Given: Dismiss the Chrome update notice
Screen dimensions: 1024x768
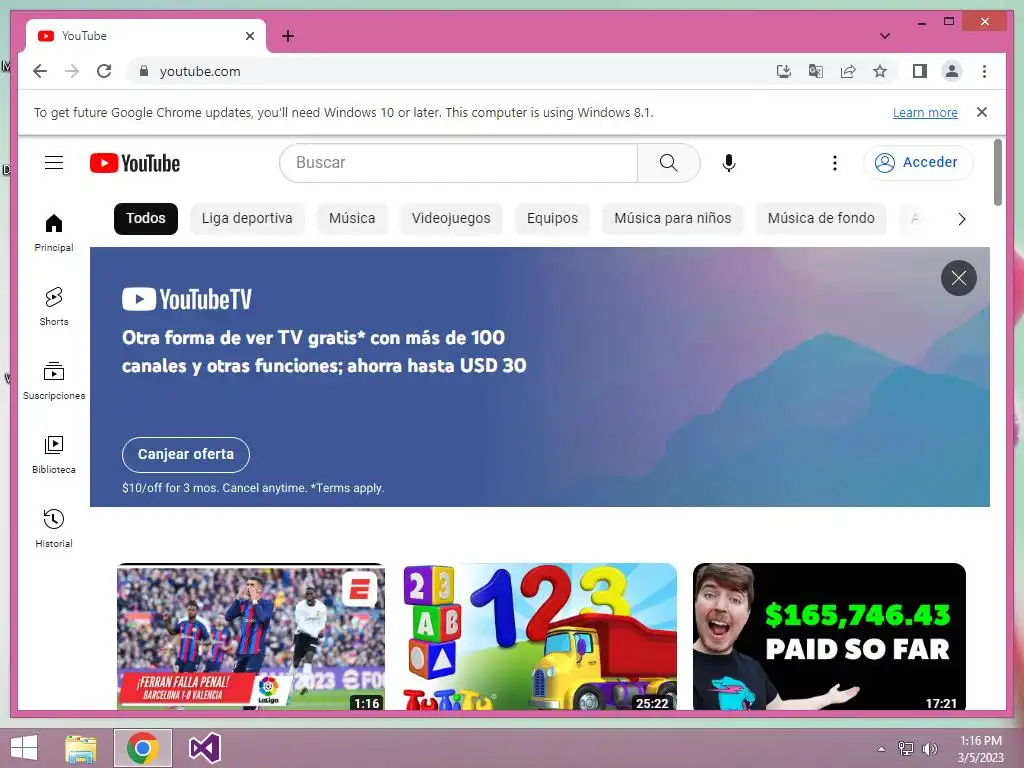Looking at the screenshot, I should (982, 112).
